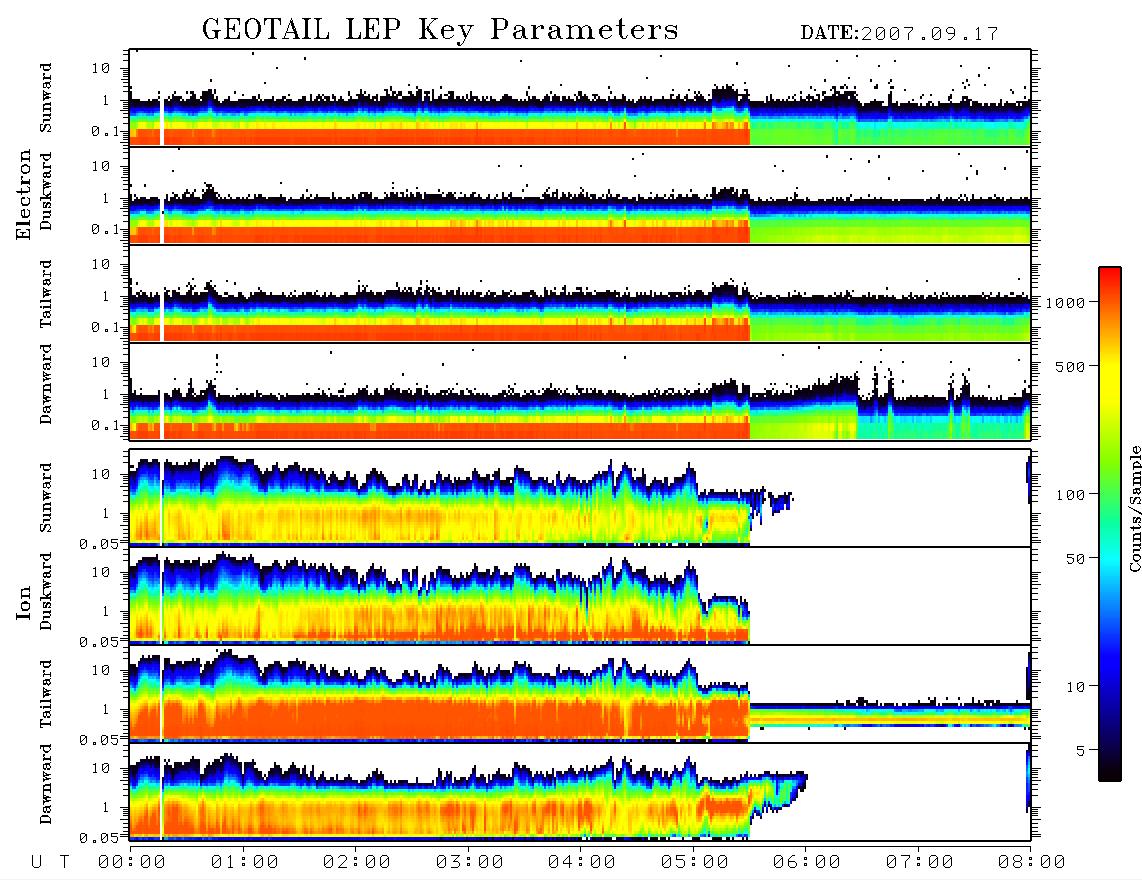Click the 'U T' axis label
Viewport: 1142px width, 880px height.
[x=50, y=862]
